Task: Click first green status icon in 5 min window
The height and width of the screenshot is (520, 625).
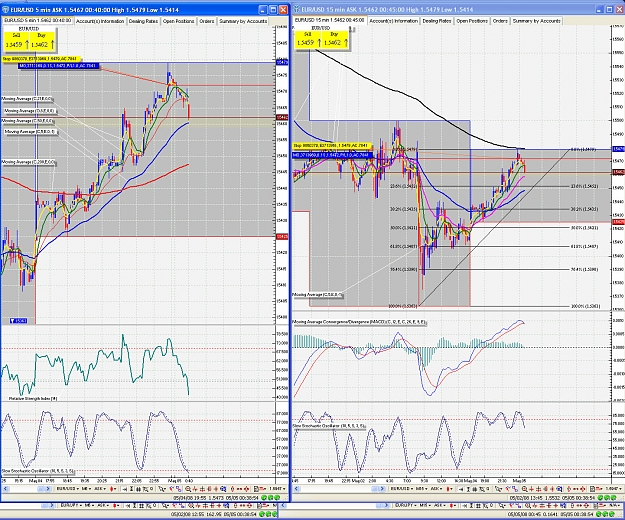Action: tap(263, 498)
